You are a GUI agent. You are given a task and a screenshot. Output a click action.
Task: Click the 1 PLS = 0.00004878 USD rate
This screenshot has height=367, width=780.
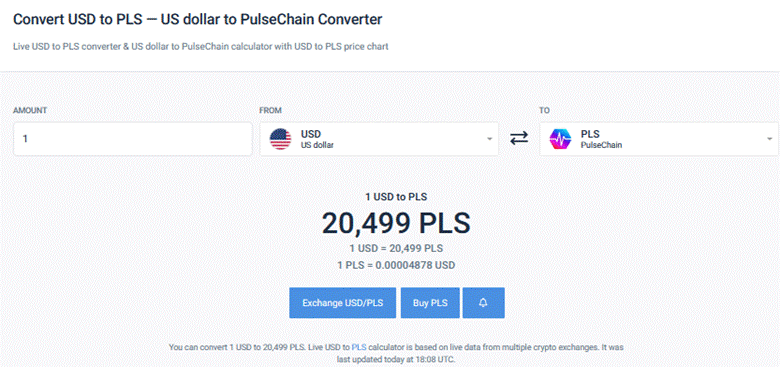click(396, 266)
